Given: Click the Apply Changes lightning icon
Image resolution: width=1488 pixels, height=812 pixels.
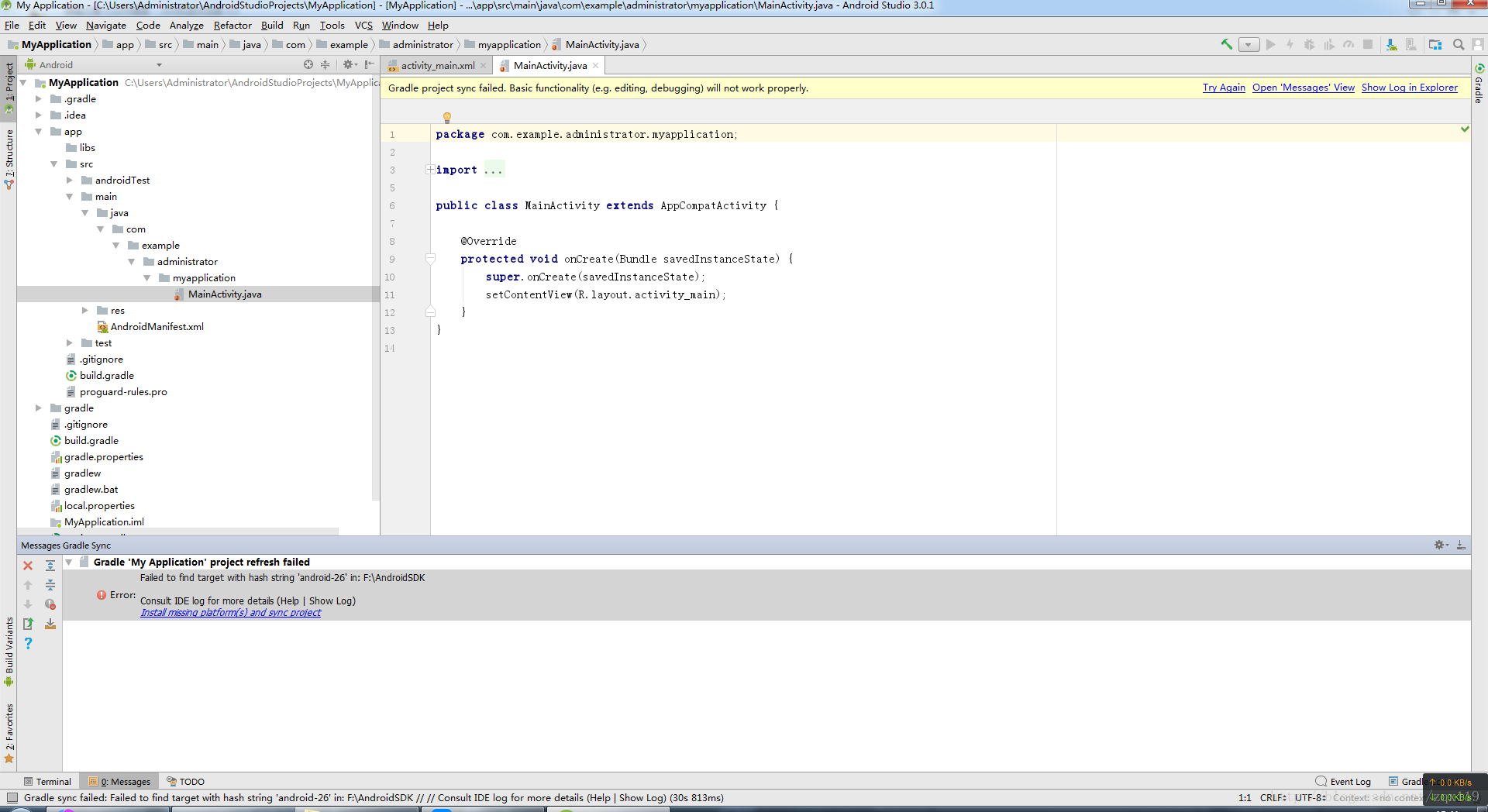Looking at the screenshot, I should pyautogui.click(x=1290, y=45).
